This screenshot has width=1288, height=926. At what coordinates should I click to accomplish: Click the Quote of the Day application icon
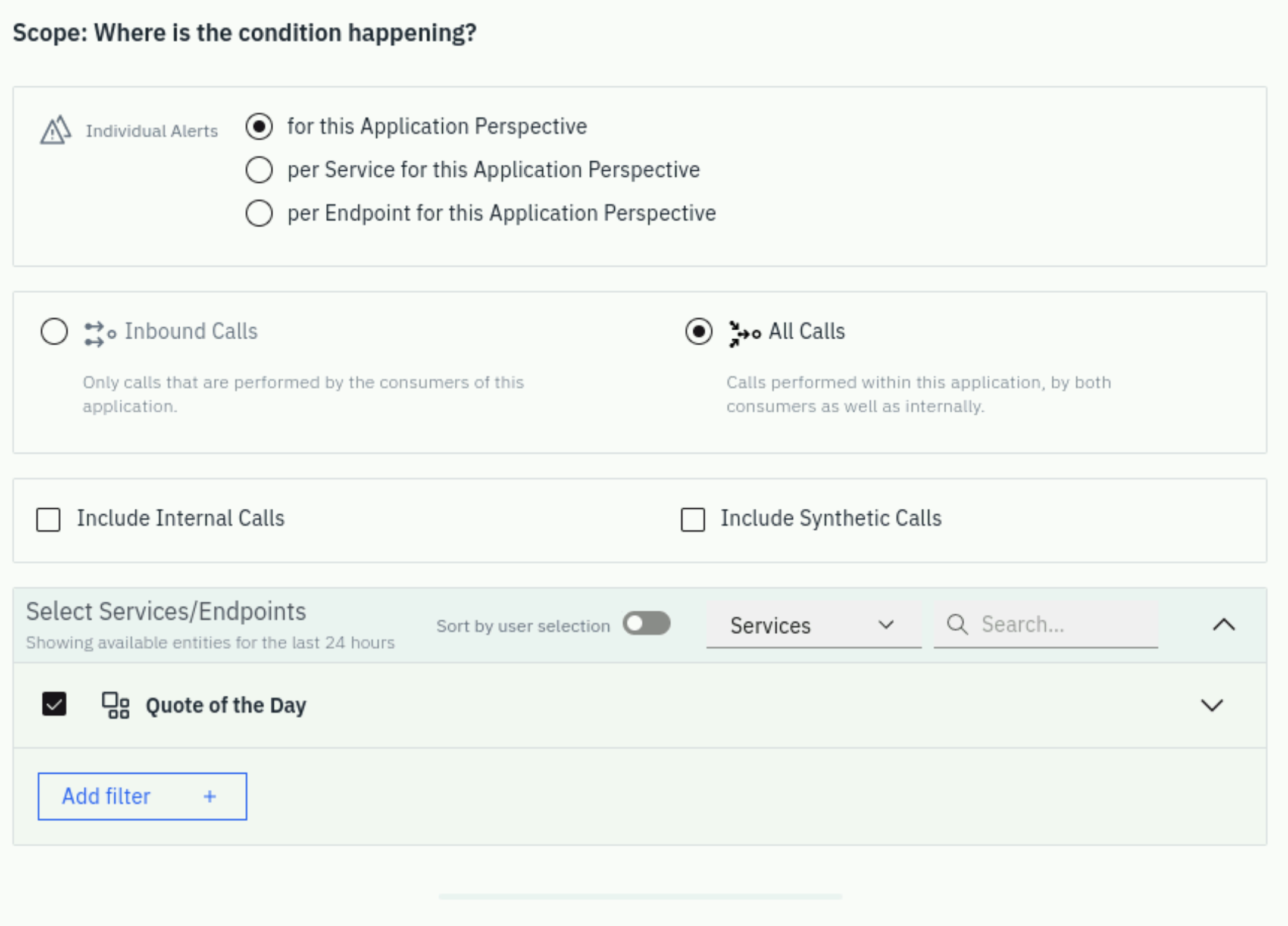coord(115,705)
